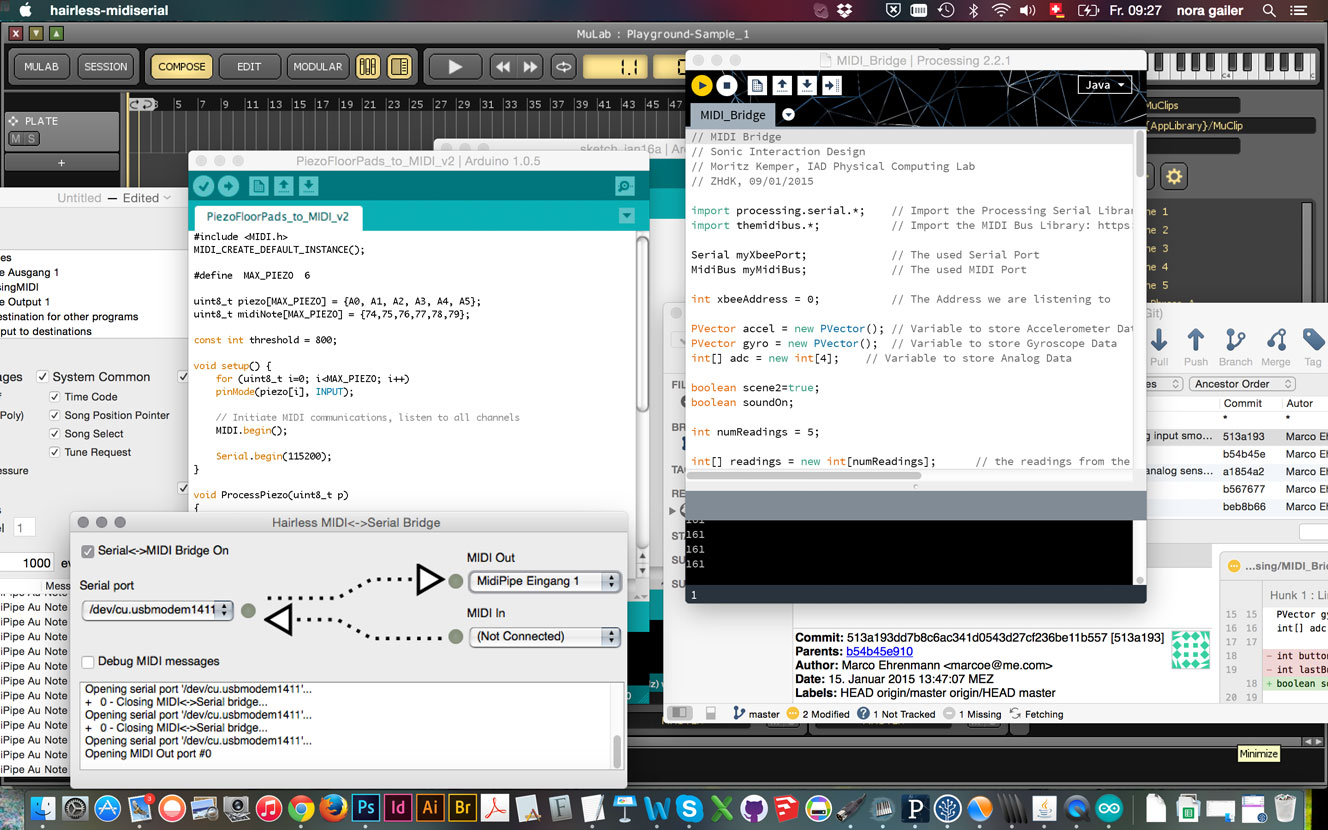Click Processing's Open sketch up-arrow icon

[782, 86]
